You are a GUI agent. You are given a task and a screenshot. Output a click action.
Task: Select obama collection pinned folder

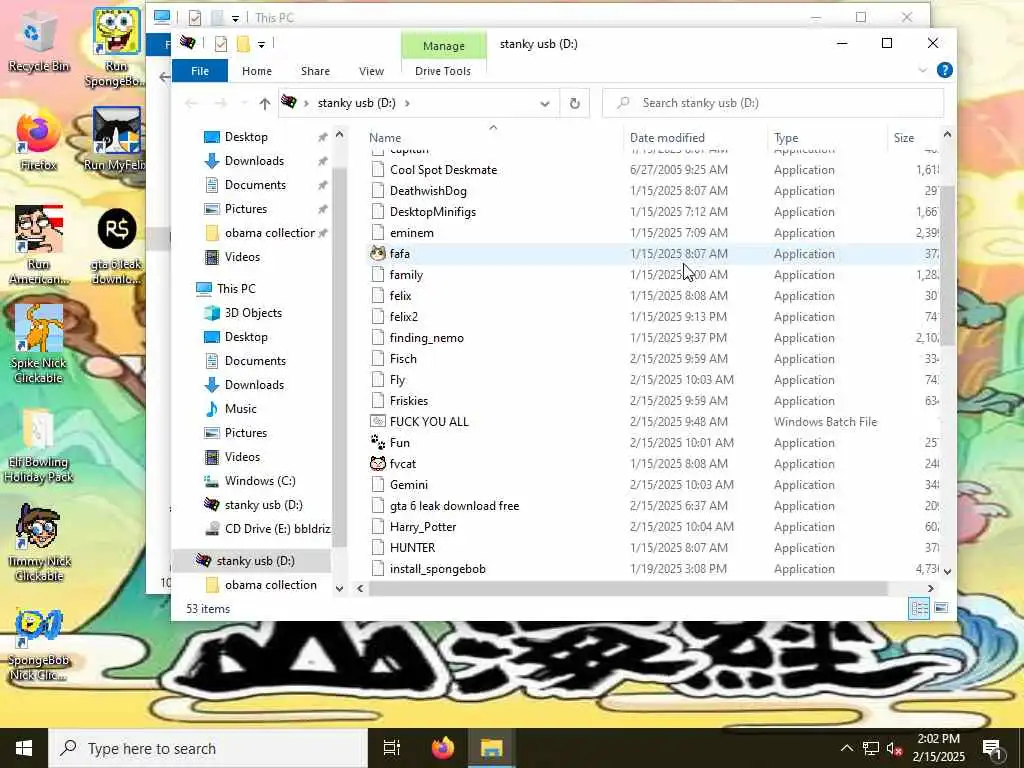click(x=270, y=232)
